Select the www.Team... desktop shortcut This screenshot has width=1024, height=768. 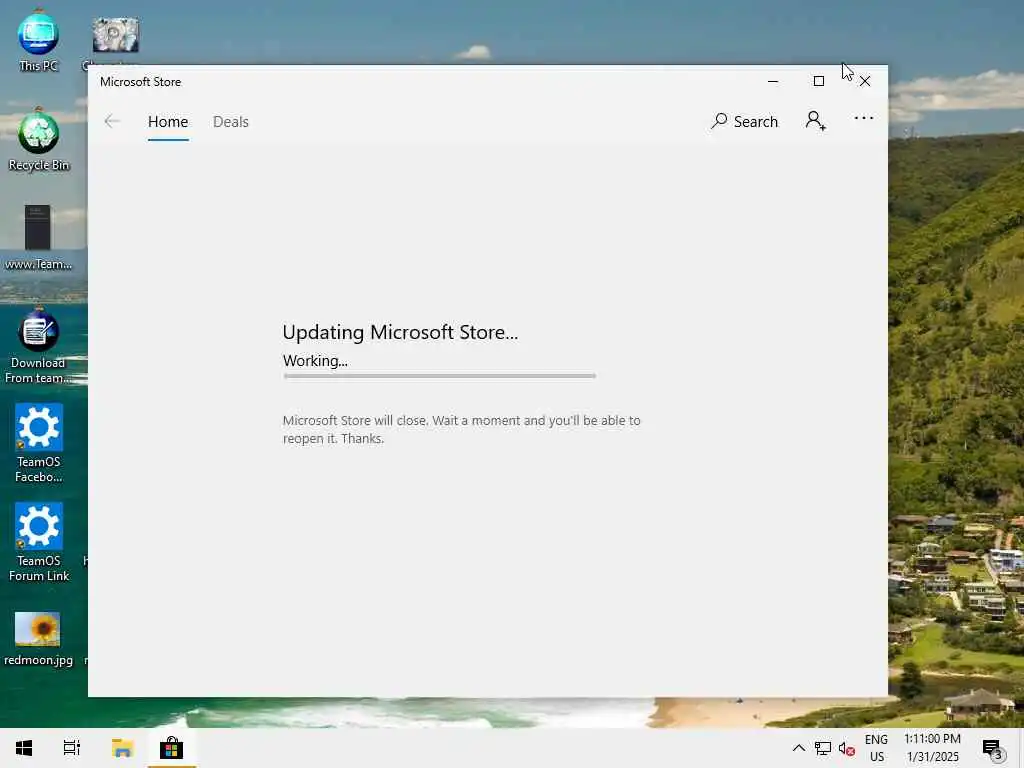point(38,238)
